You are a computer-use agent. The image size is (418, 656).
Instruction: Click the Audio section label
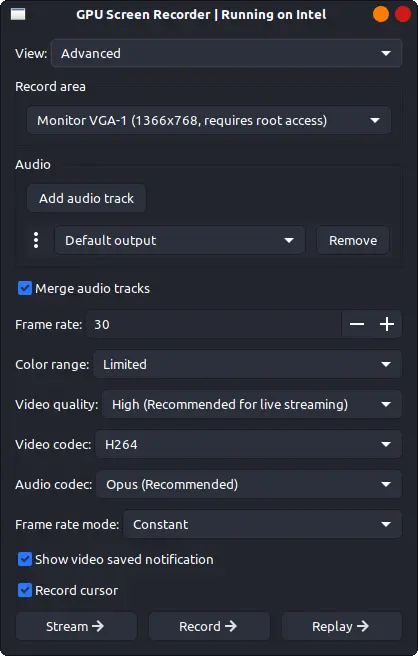[x=33, y=164]
